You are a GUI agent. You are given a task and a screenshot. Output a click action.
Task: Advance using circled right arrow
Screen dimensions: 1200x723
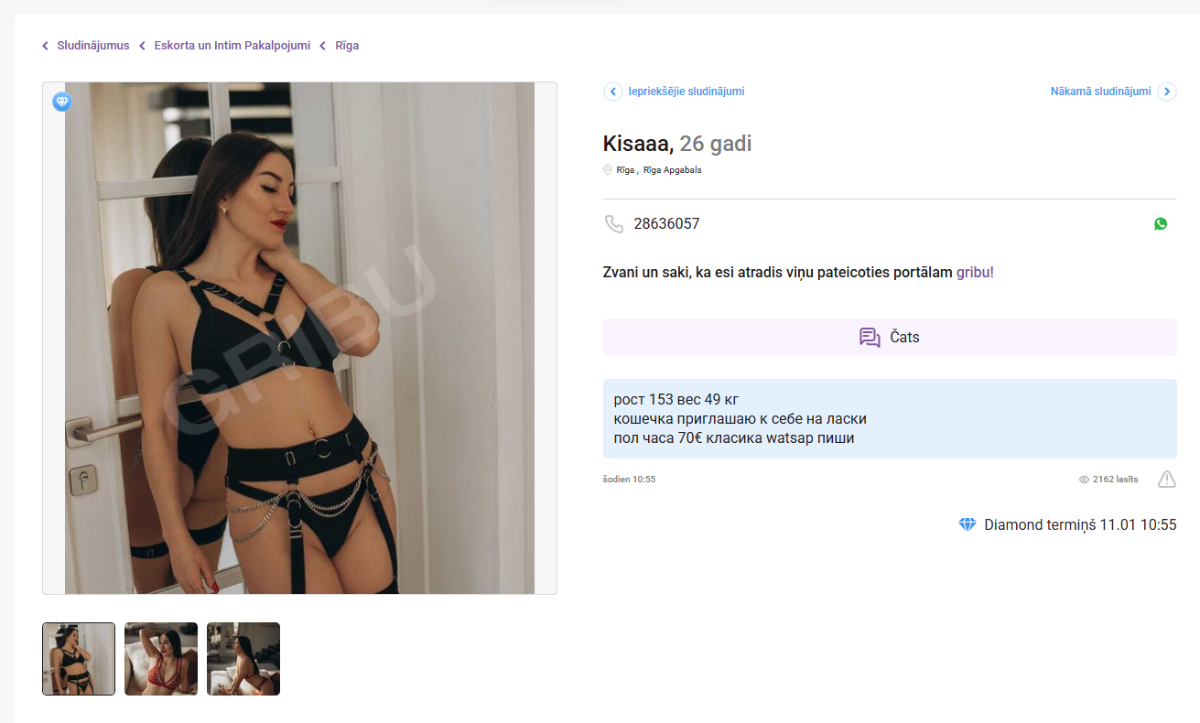1166,91
